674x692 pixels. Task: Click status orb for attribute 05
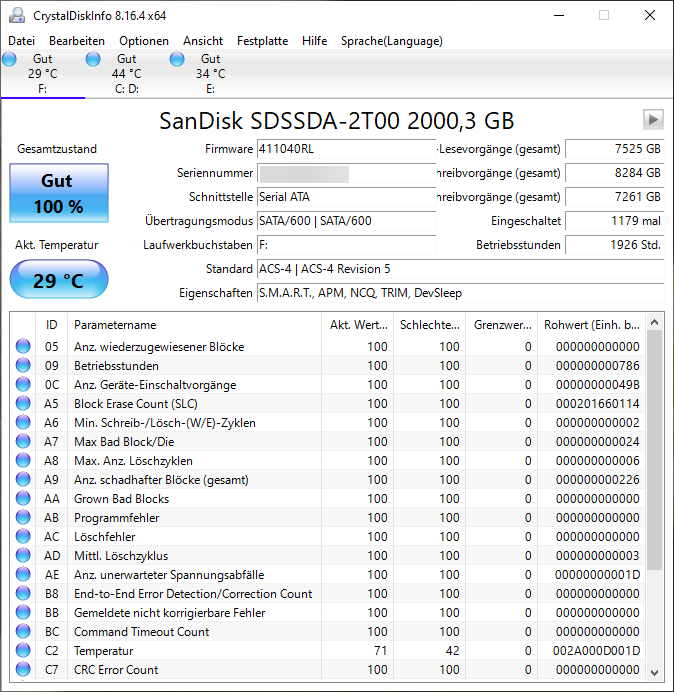pos(23,346)
